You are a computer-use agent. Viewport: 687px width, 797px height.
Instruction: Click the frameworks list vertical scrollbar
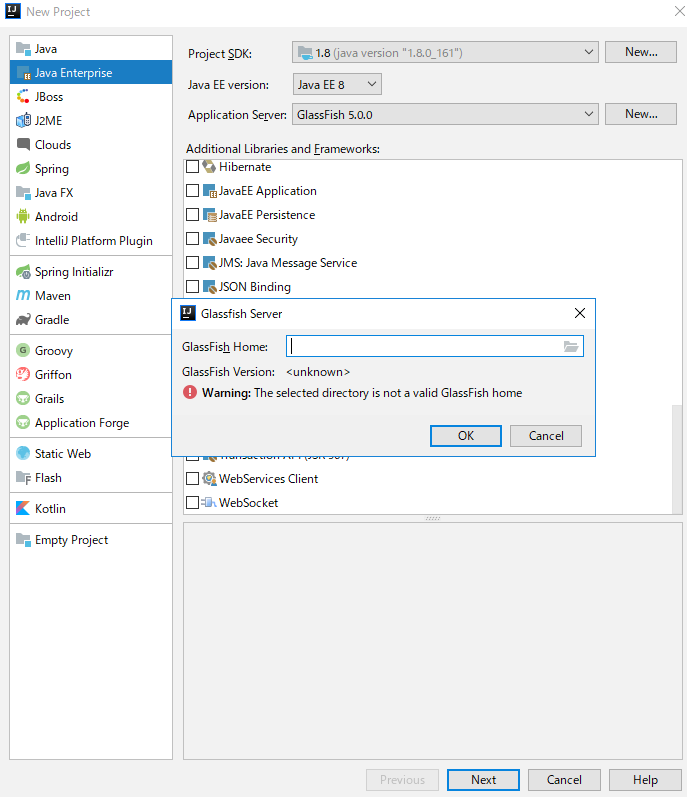(x=677, y=459)
